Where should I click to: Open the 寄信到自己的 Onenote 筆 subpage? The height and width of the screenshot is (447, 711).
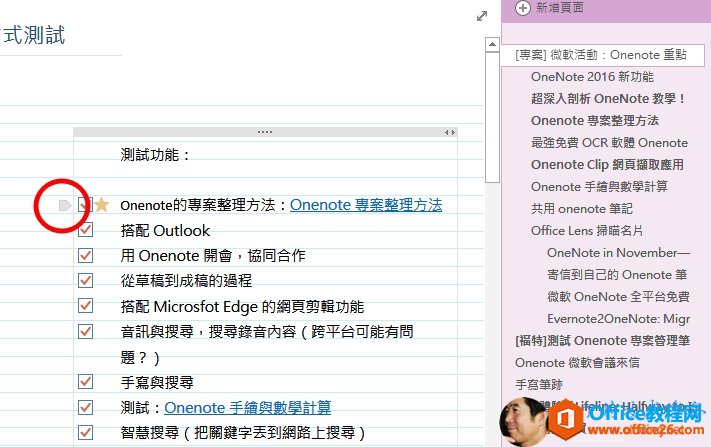point(617,275)
